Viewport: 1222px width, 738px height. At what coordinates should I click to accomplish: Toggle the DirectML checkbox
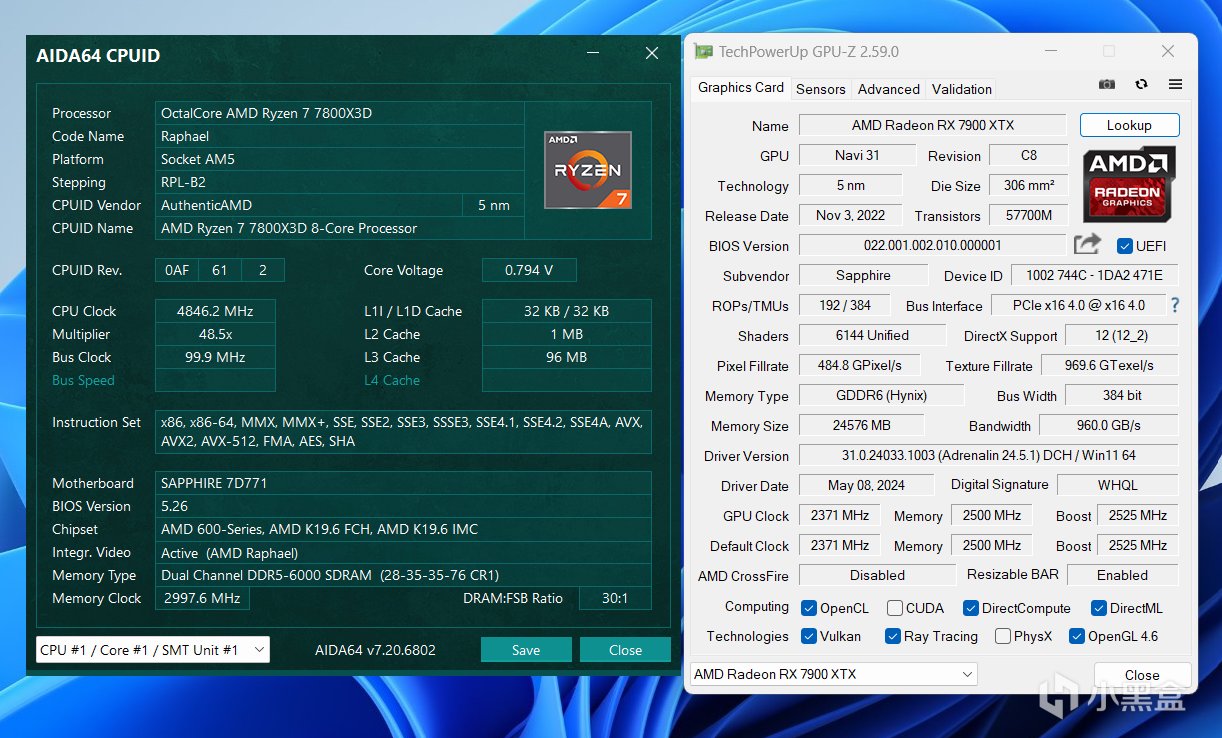[1098, 608]
